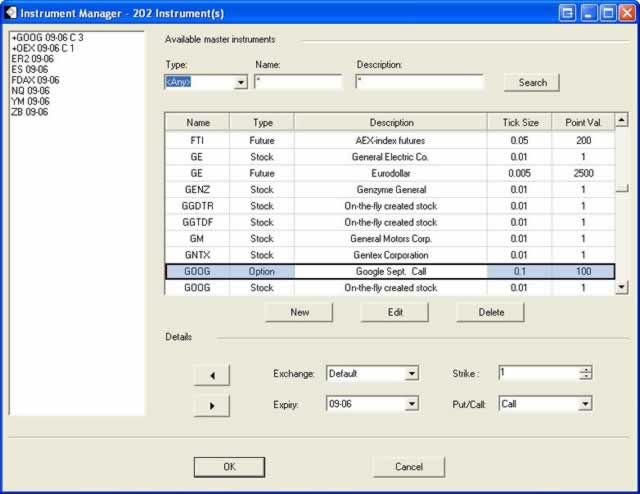Click the table scrollbar thumb

tap(622, 188)
